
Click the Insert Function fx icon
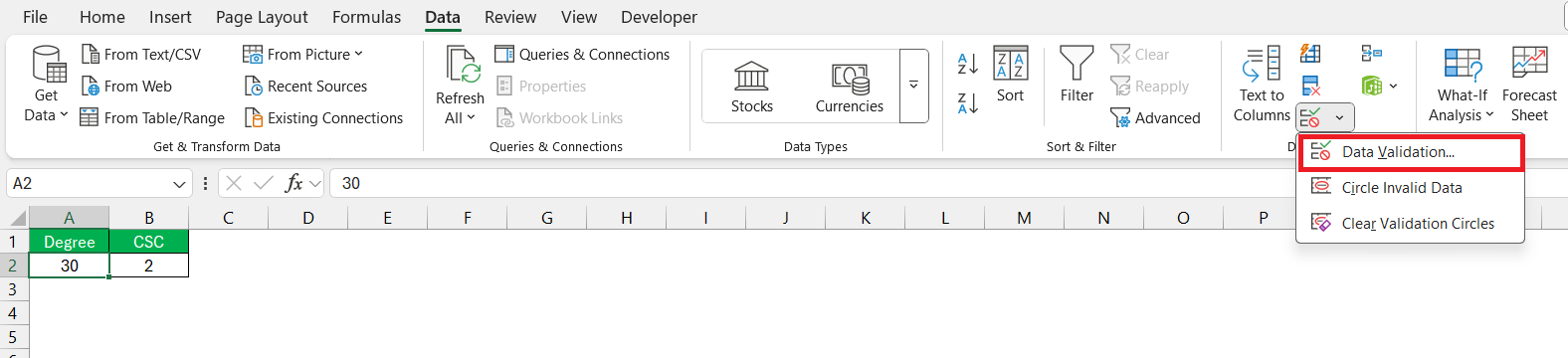[294, 183]
